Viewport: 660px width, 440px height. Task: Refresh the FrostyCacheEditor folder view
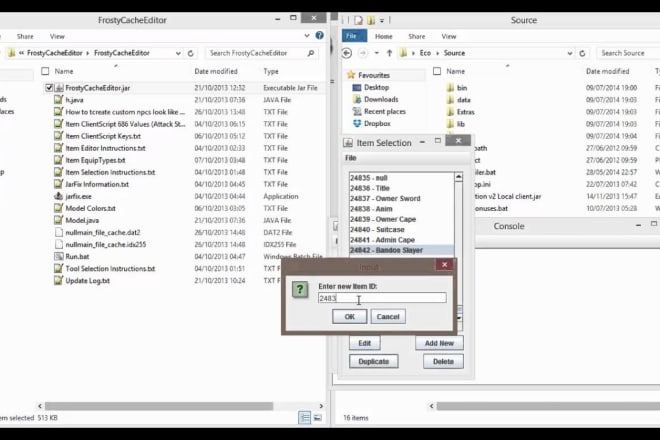click(190, 53)
